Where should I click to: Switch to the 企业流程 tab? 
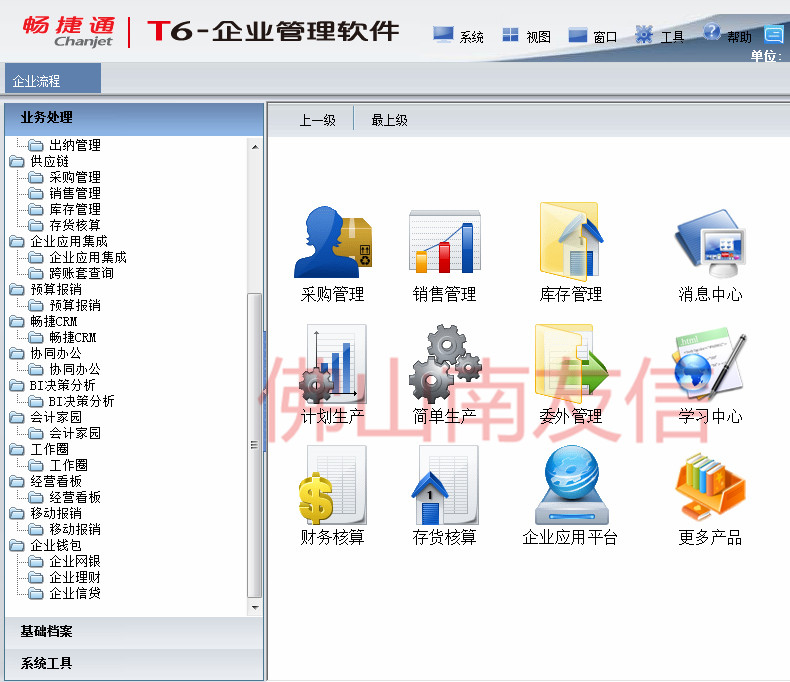[52, 80]
